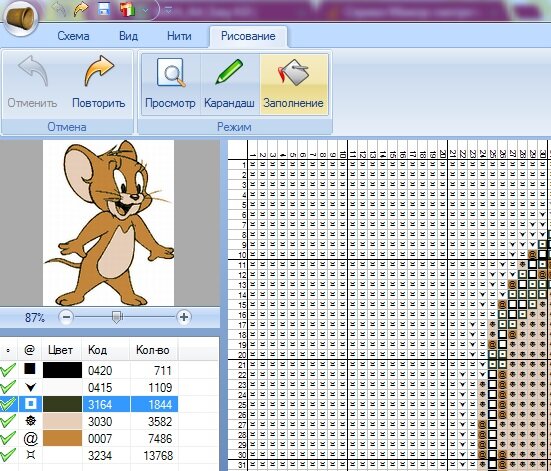The image size is (551, 471).
Task: Select thread code 0007
Action: coord(100,438)
